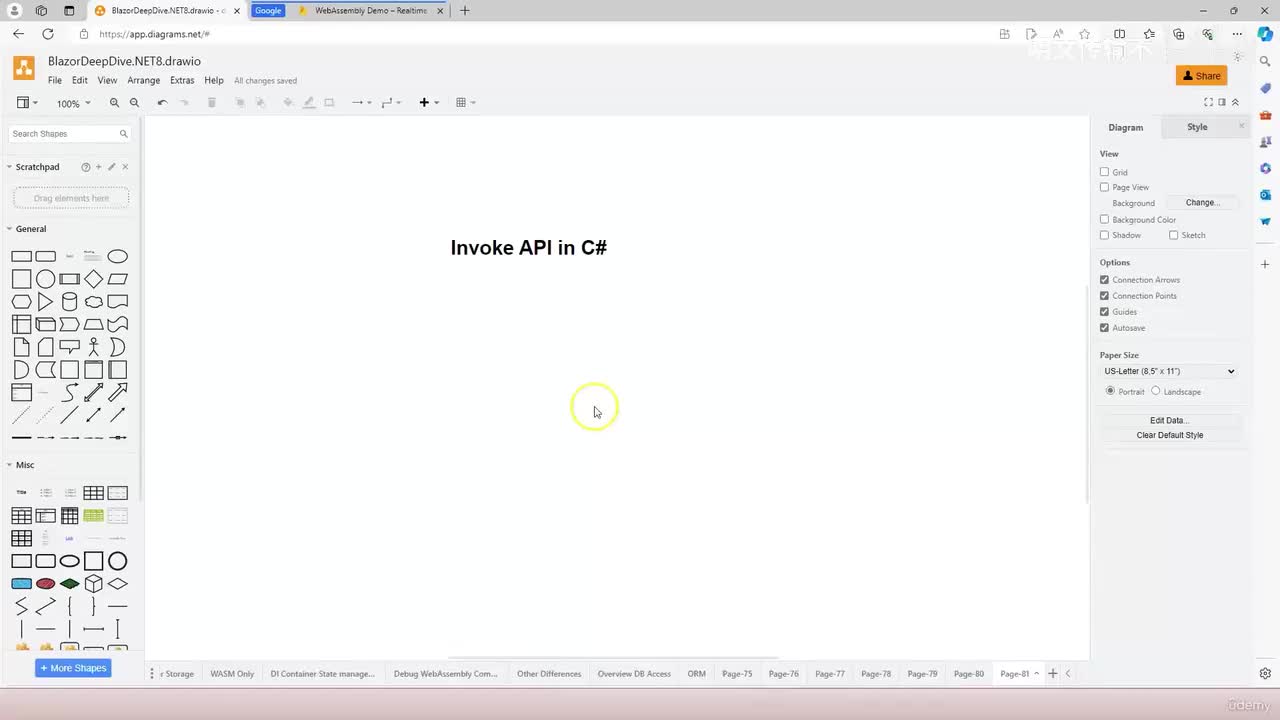The width and height of the screenshot is (1280, 720).
Task: Select the diamond shape in General
Action: [x=93, y=279]
